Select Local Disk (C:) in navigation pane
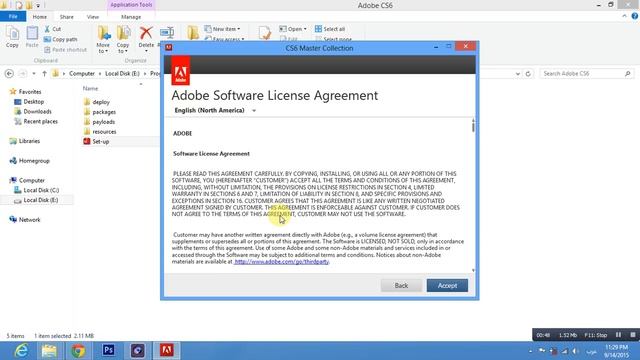 click(37, 190)
